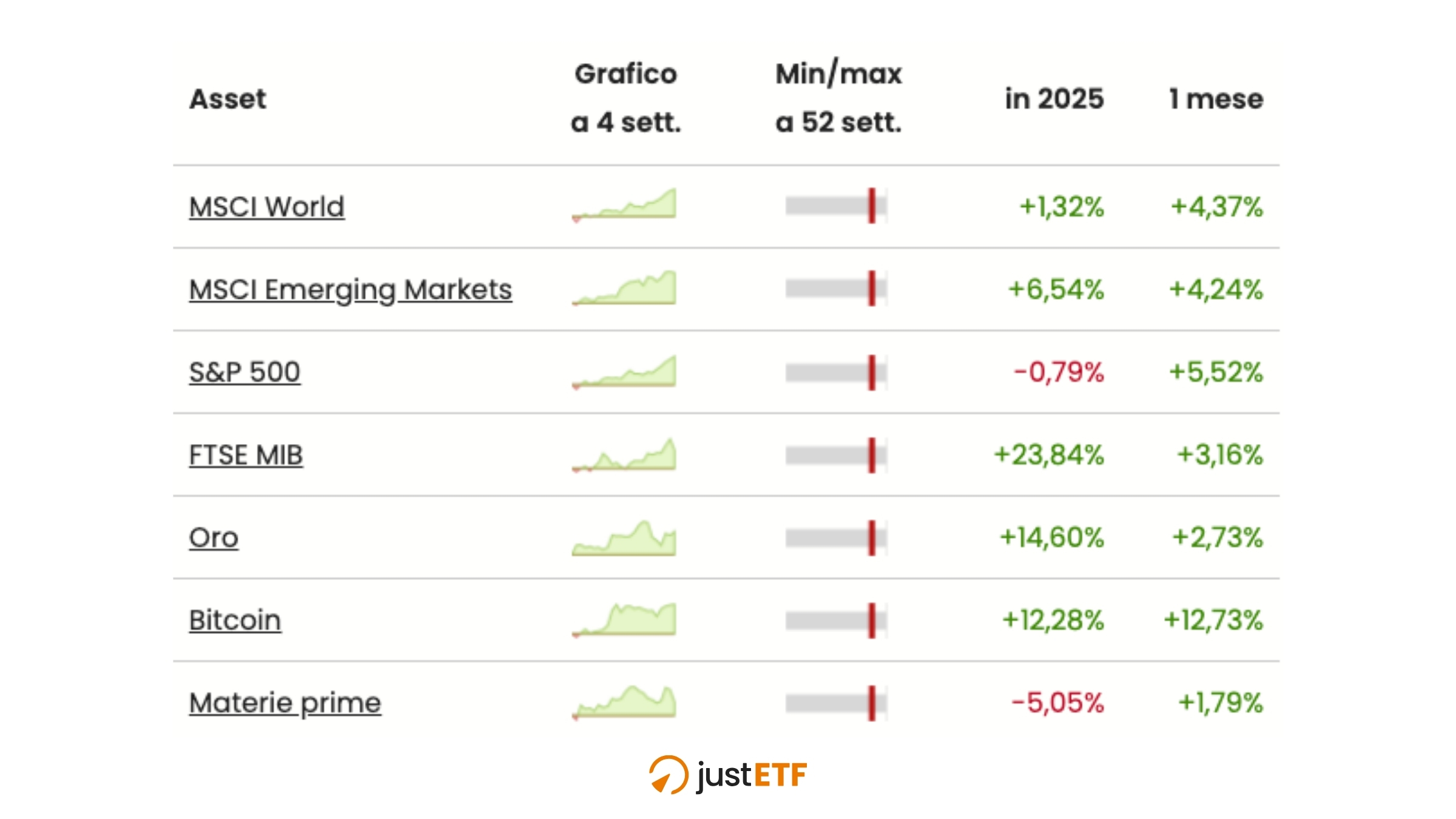Click Materie prime 52-week min/max bar
Screen dimensions: 1456x819
coord(836,703)
